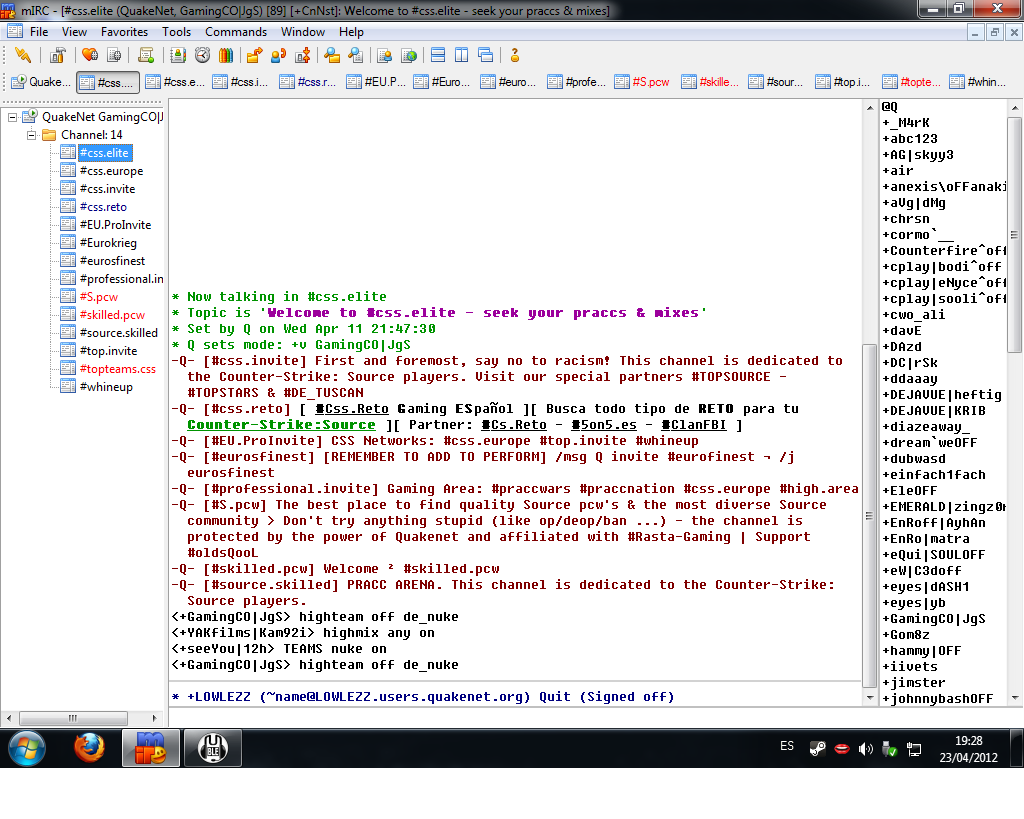The width and height of the screenshot is (1024, 819).
Task: Open the URLs List globe icon
Action: click(x=409, y=56)
